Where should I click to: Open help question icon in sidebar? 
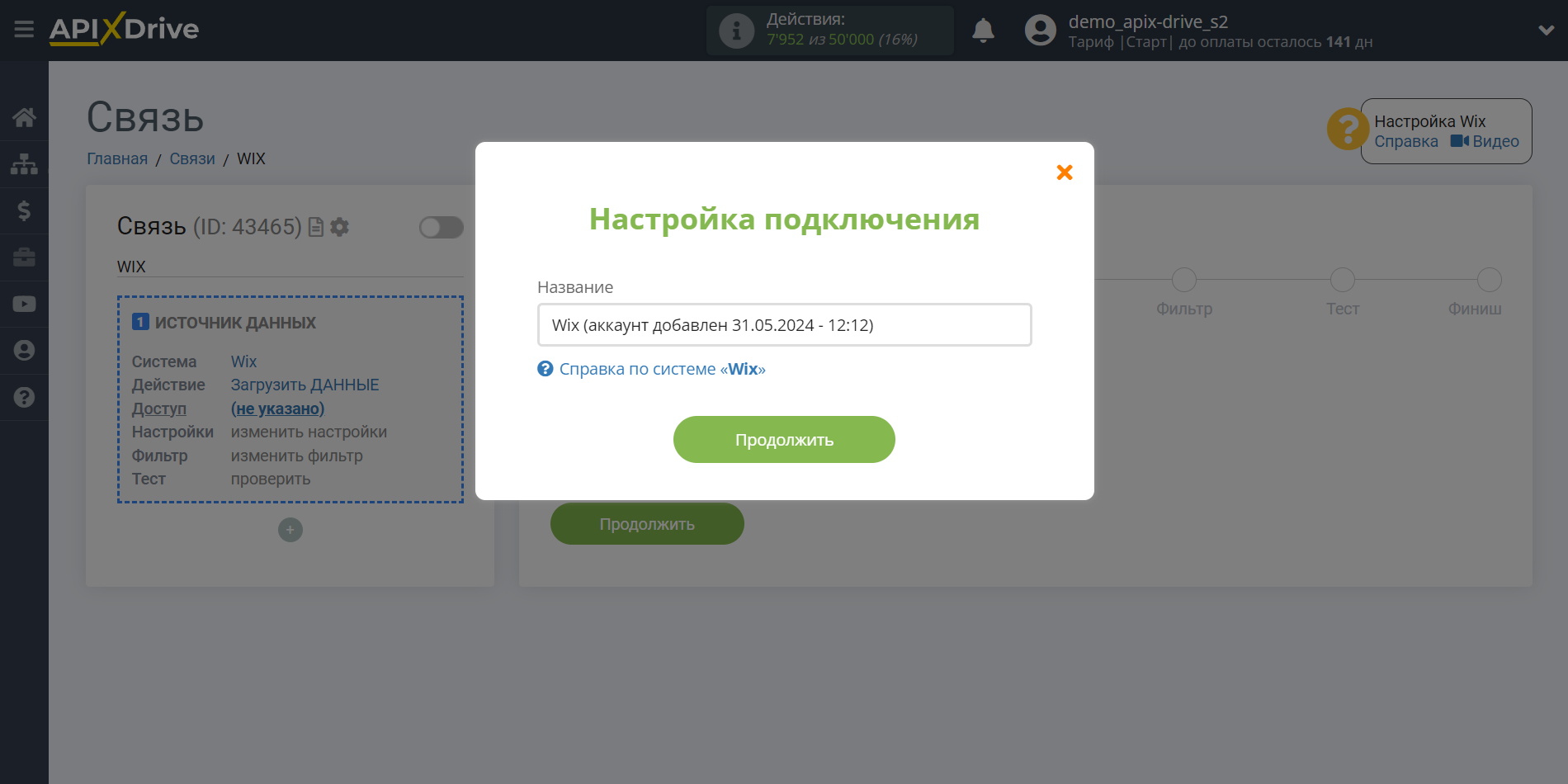point(24,397)
